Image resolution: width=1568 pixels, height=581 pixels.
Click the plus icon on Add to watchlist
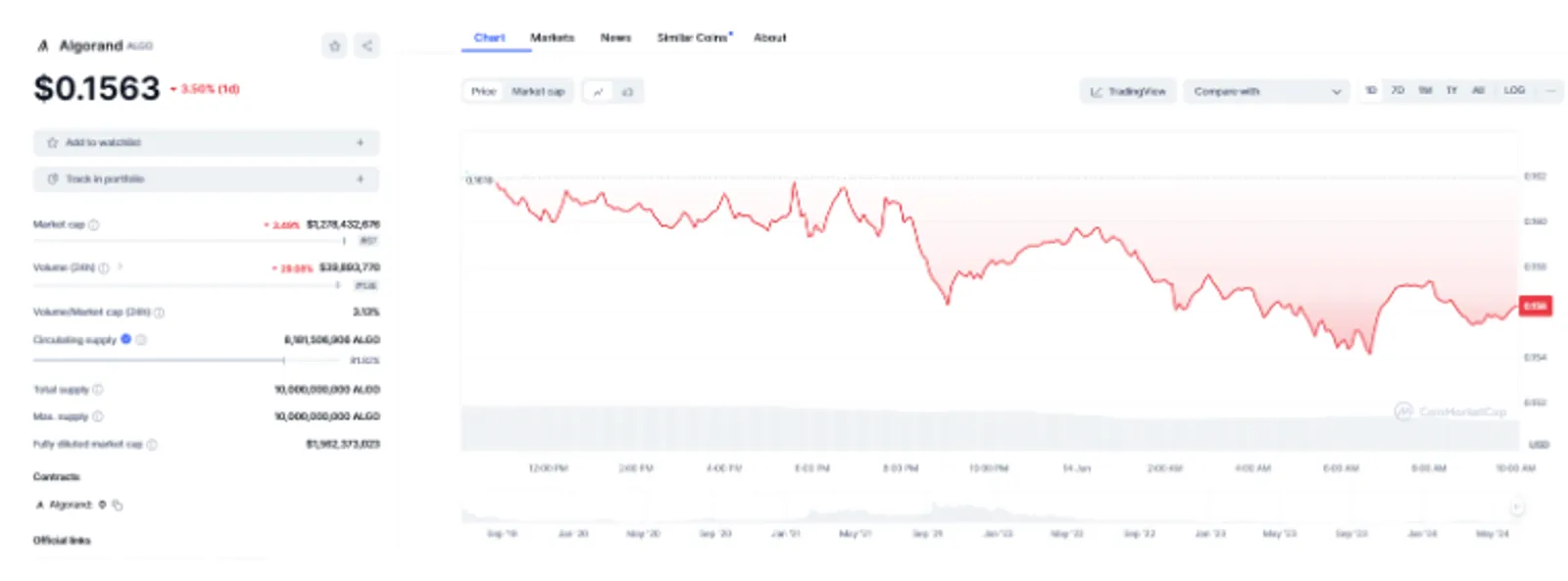pyautogui.click(x=360, y=143)
